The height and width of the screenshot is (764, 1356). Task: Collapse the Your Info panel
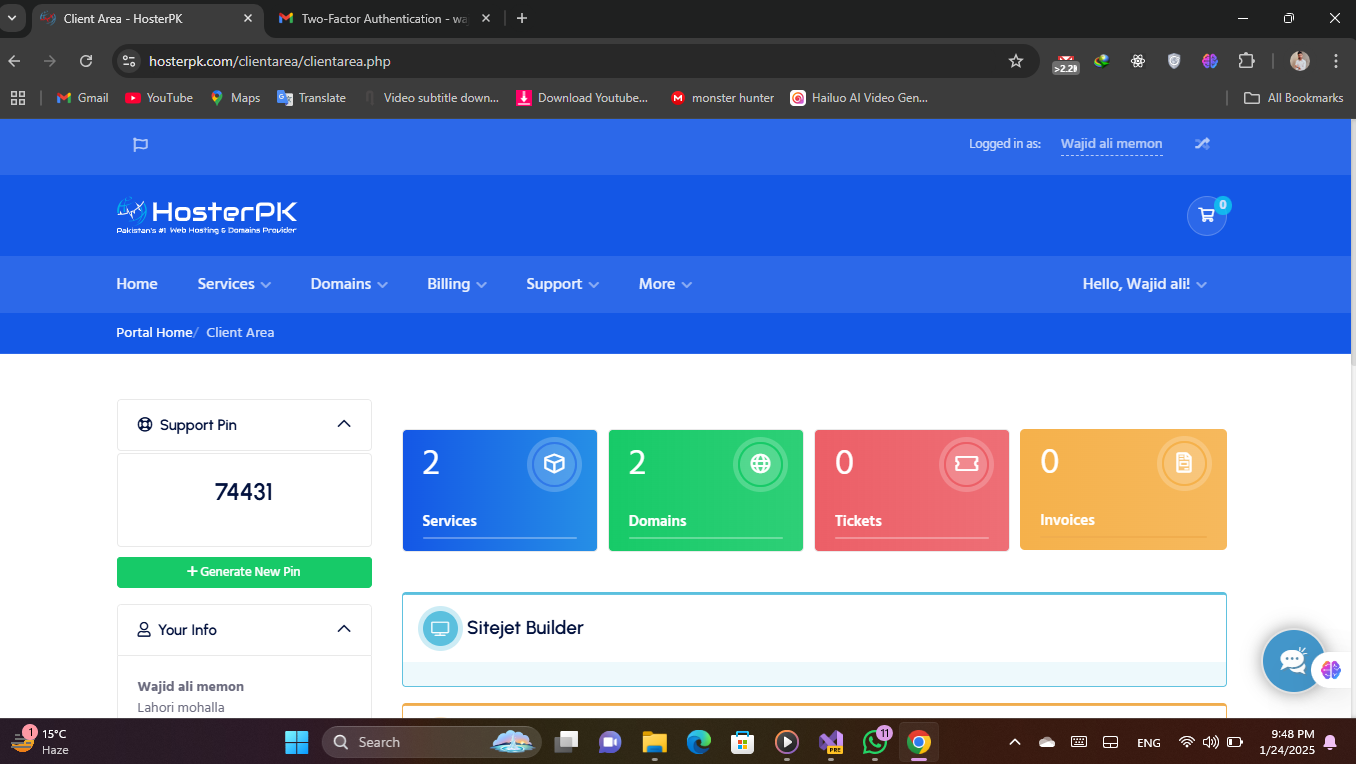pos(344,629)
